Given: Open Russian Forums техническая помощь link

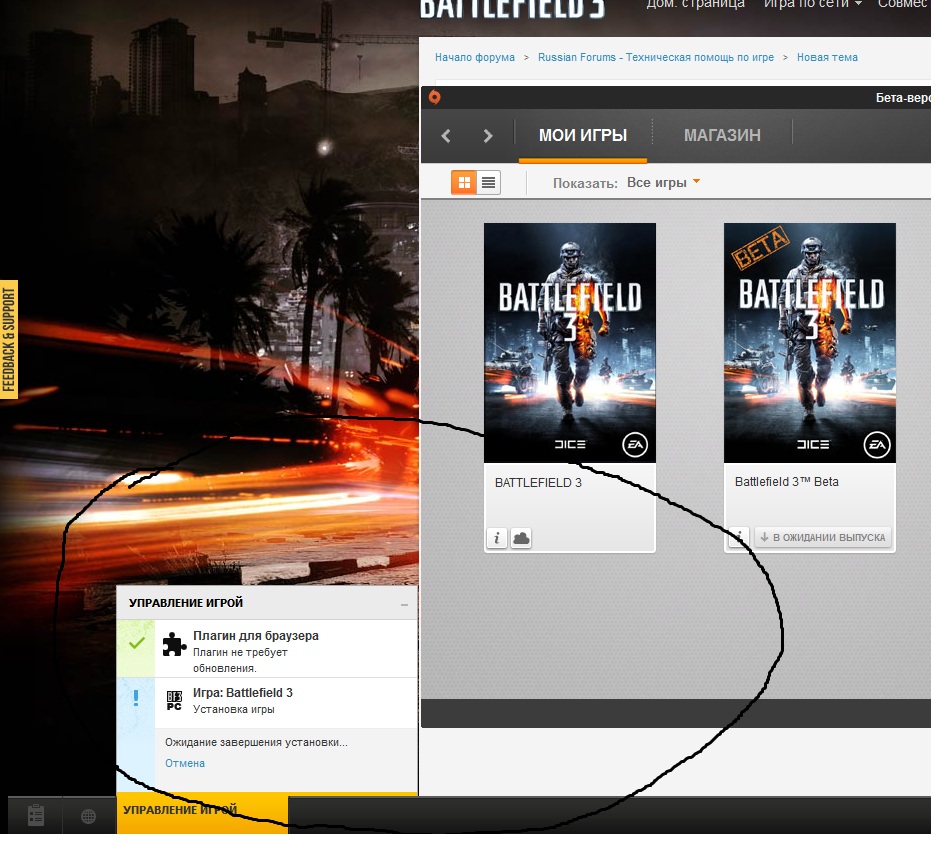Looking at the screenshot, I should (656, 57).
